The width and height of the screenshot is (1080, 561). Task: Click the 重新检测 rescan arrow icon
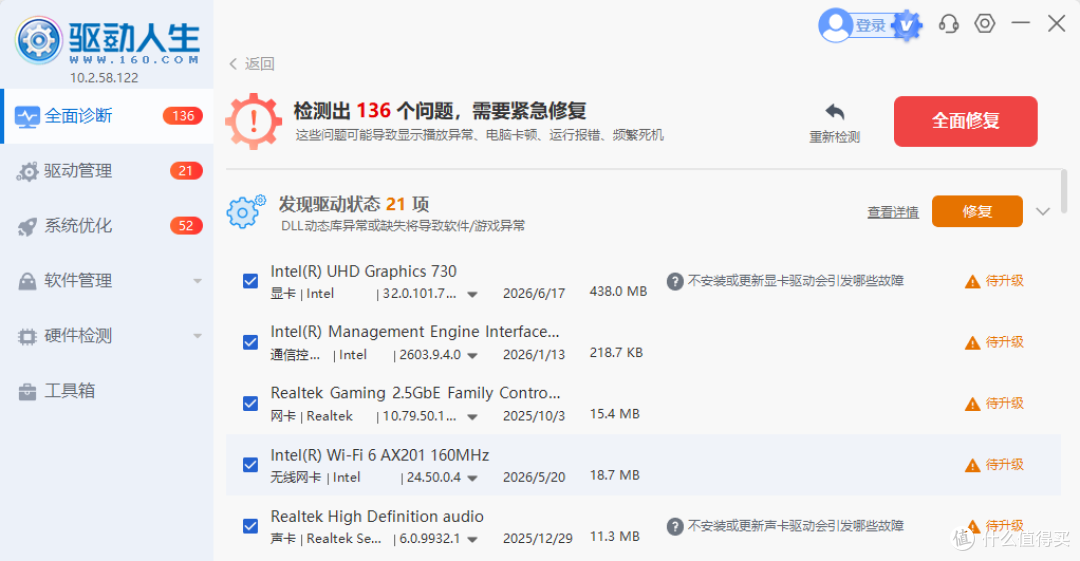(x=834, y=112)
